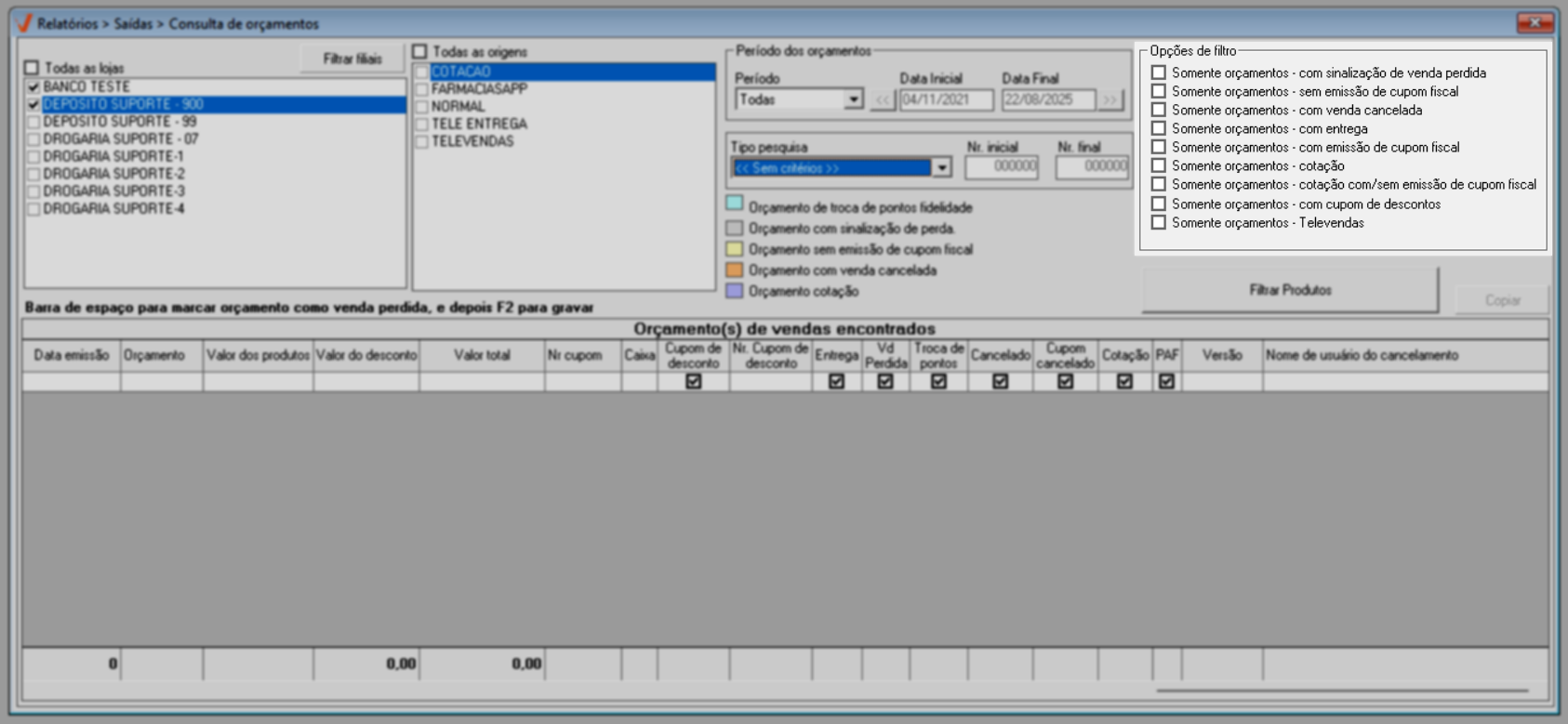
Task: Enable filter 'sem emissão de cupom fiscal'
Action: pyautogui.click(x=1159, y=91)
